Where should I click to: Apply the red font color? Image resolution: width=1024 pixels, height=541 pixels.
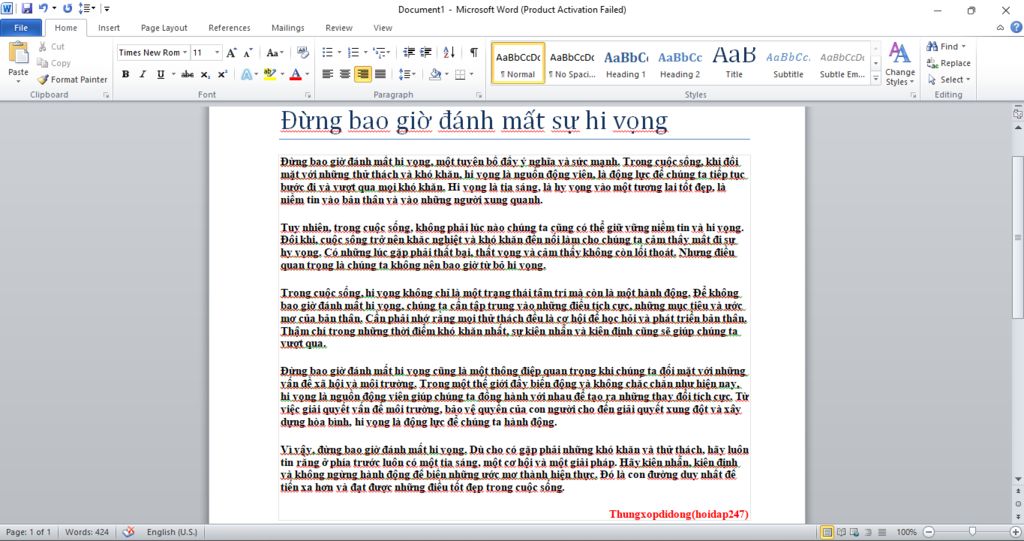coord(295,74)
